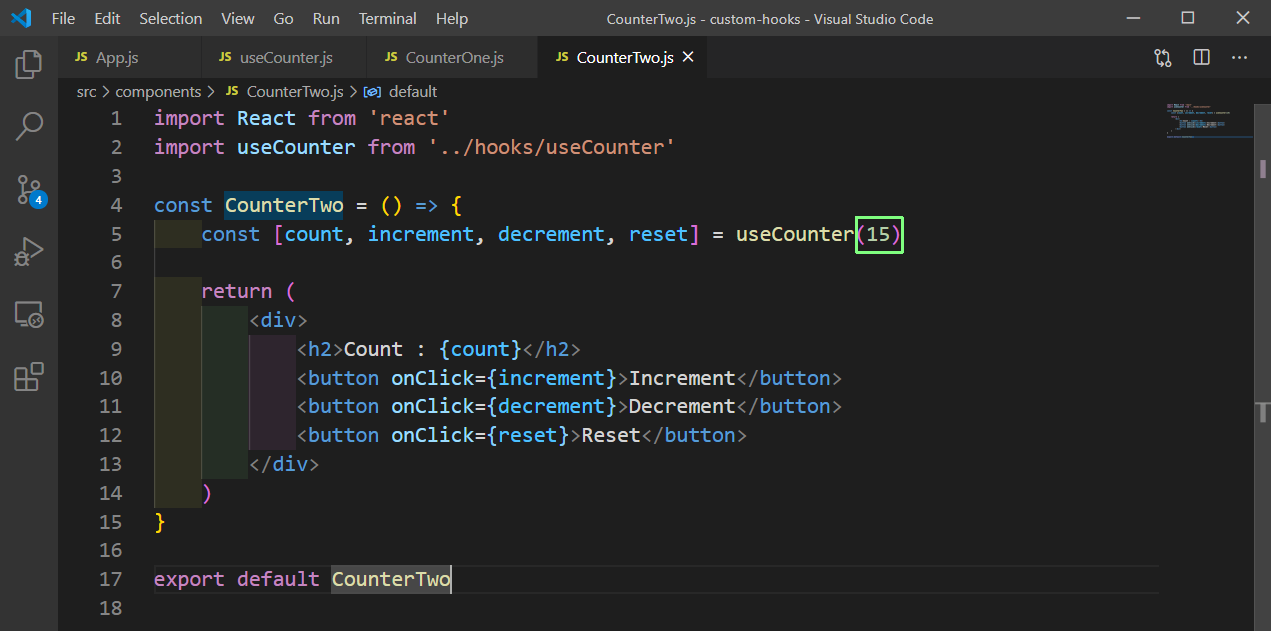Click CounterTwo in export default line
The image size is (1271, 631).
391,579
